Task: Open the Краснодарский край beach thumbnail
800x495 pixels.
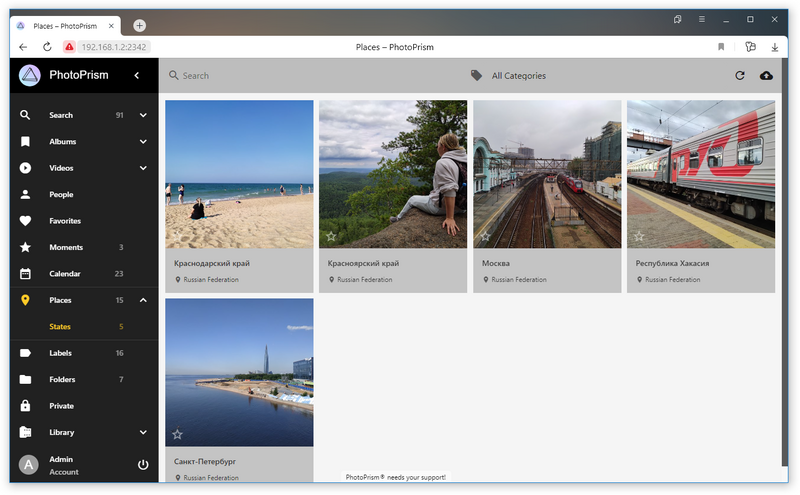Action: click(x=239, y=174)
